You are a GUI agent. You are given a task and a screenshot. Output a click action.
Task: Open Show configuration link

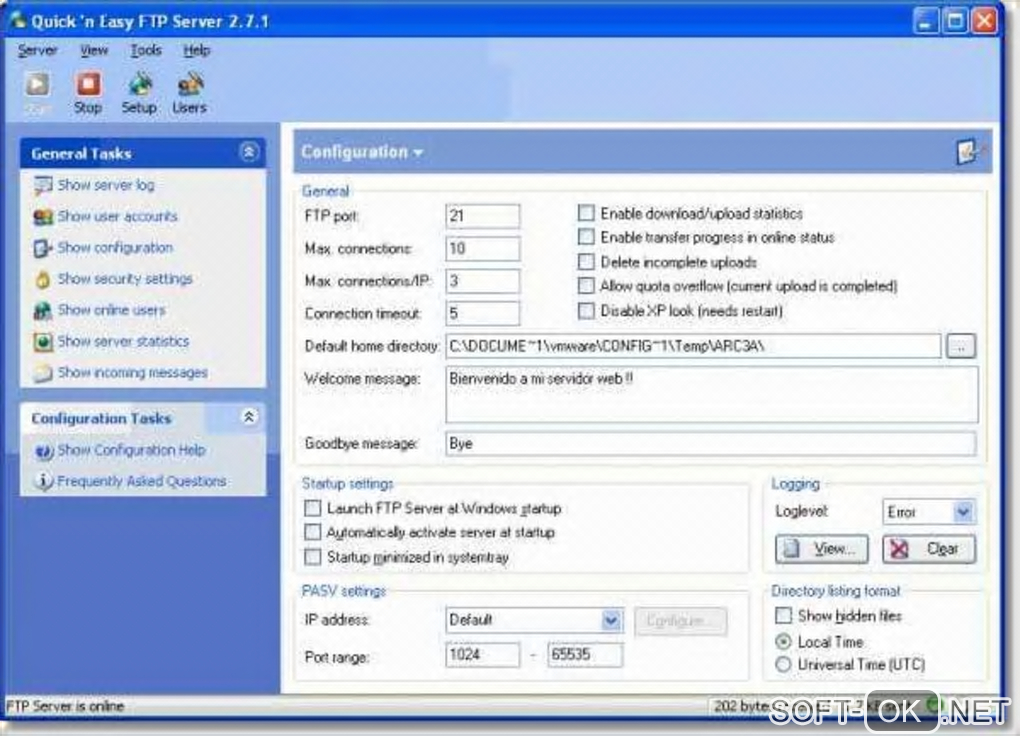click(x=115, y=248)
